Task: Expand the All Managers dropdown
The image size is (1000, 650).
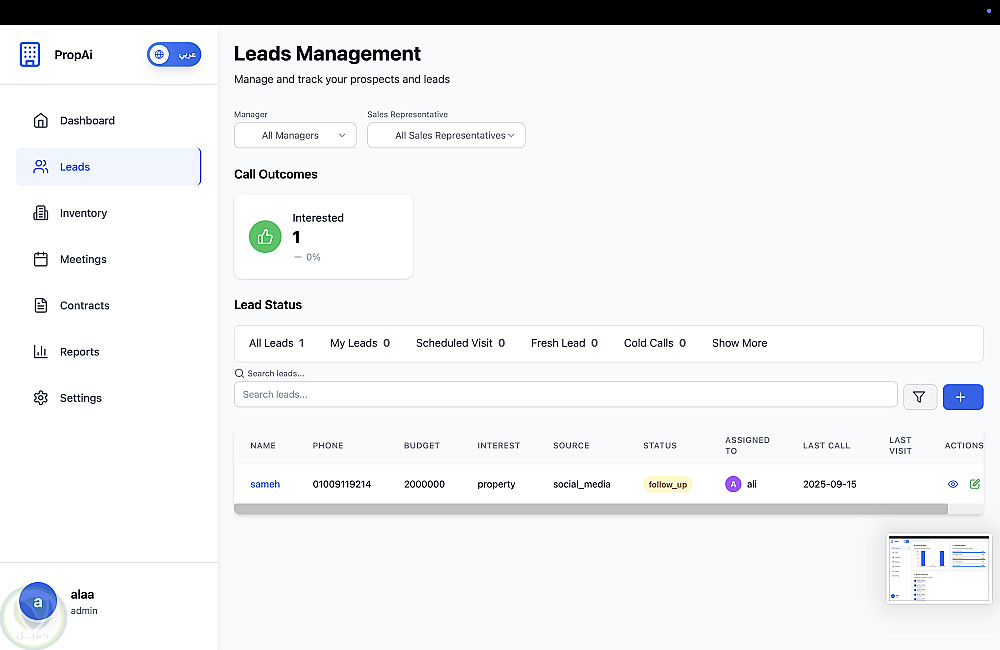Action: (295, 135)
